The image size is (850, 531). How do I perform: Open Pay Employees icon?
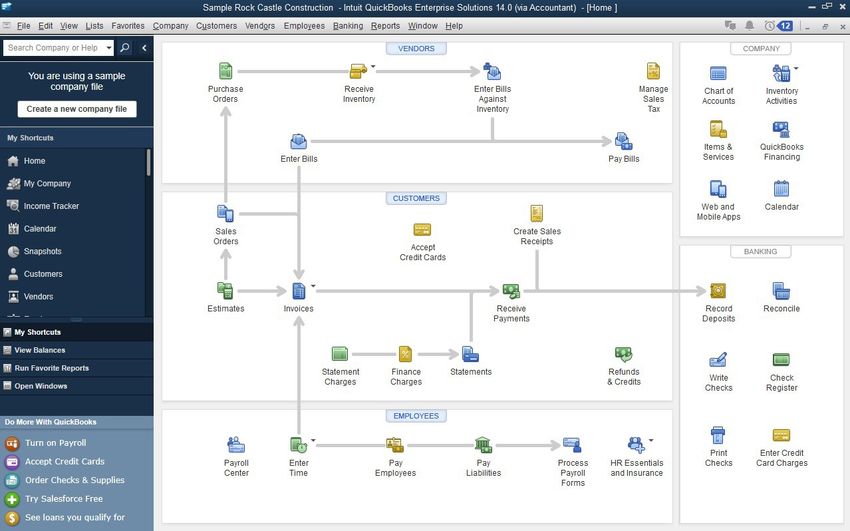click(395, 445)
